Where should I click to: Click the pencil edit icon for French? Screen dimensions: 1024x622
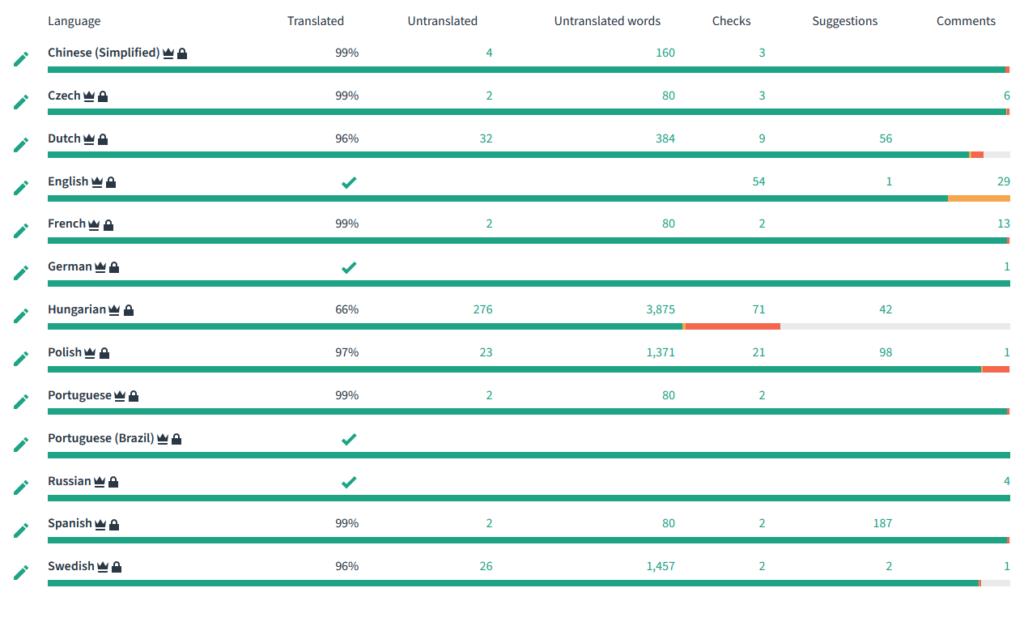pyautogui.click(x=21, y=231)
